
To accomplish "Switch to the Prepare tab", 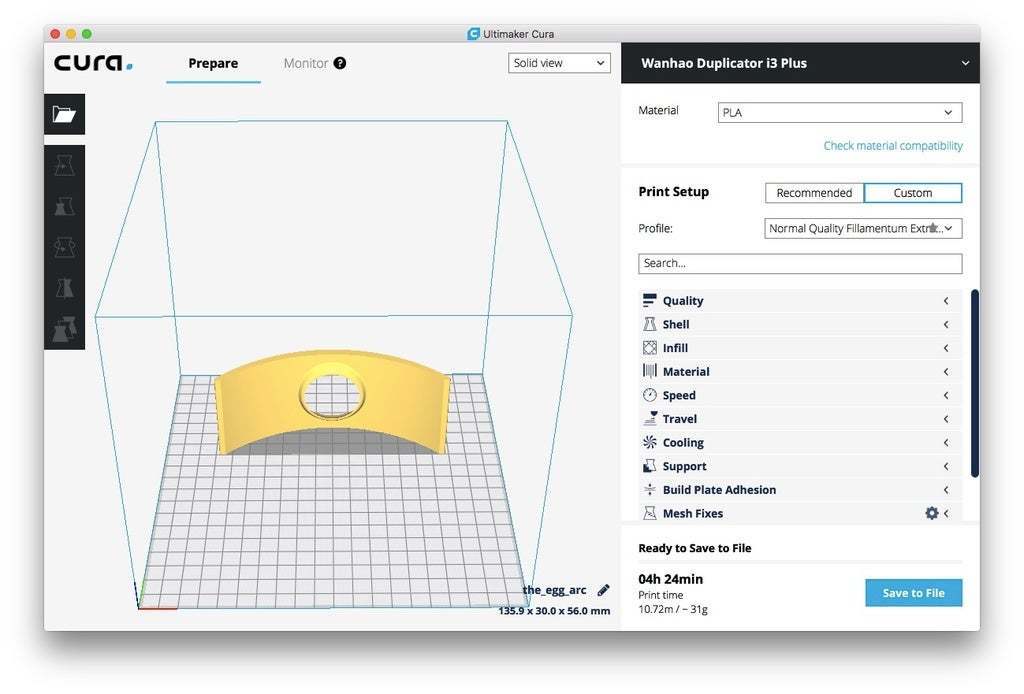I will (x=213, y=63).
